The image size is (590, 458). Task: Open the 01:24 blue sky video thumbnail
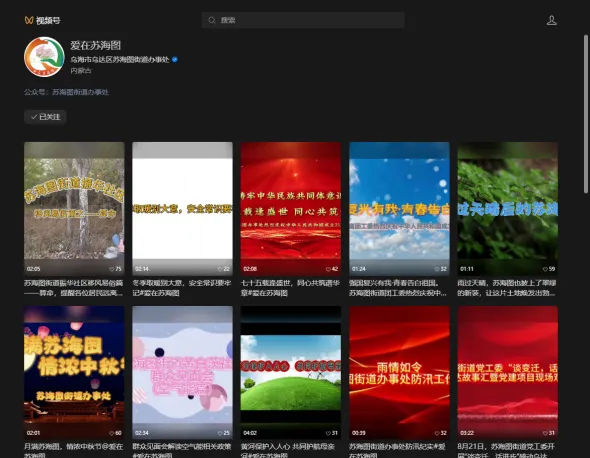click(399, 208)
